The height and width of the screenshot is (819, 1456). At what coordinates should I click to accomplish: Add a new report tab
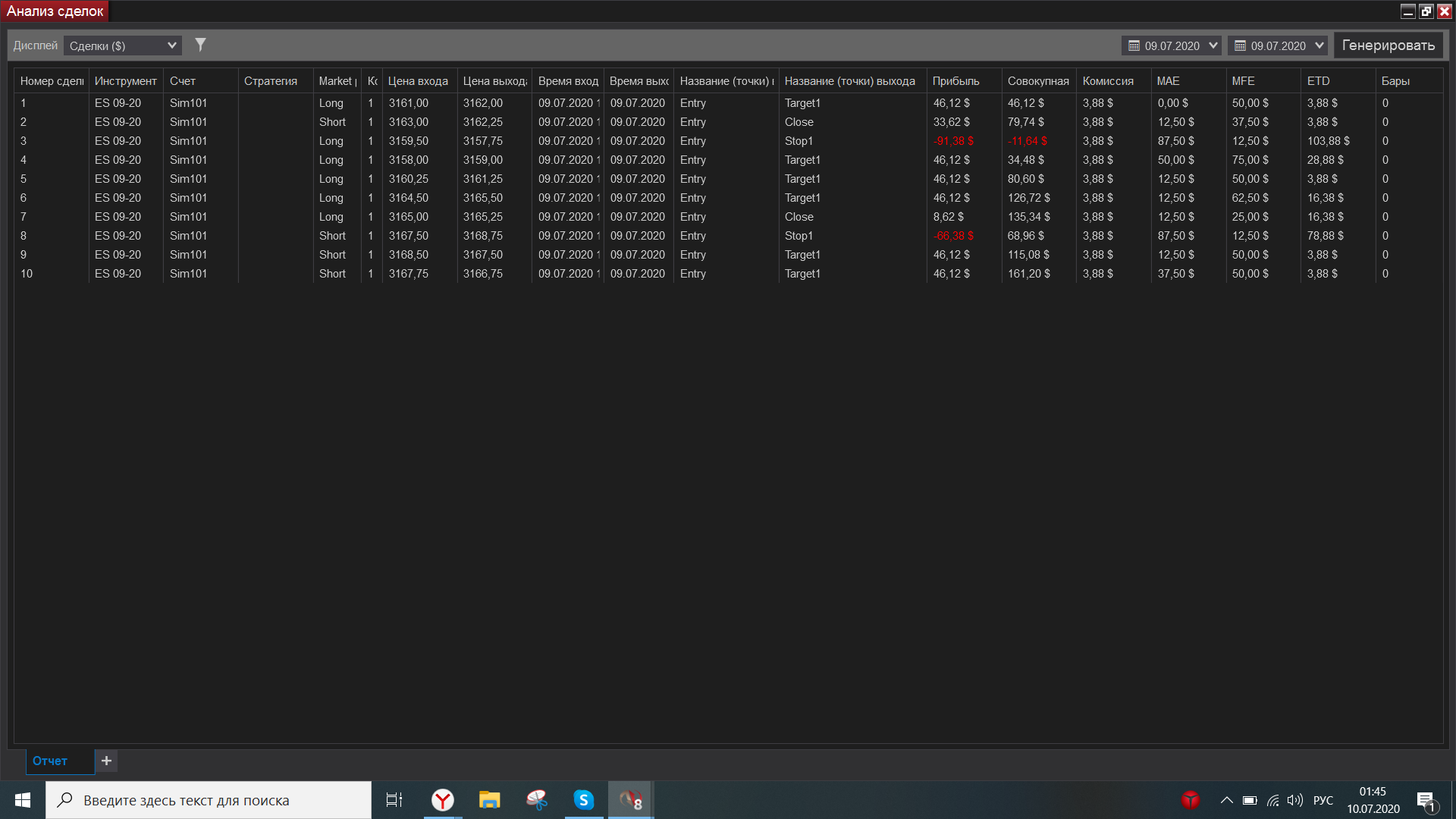[x=106, y=761]
